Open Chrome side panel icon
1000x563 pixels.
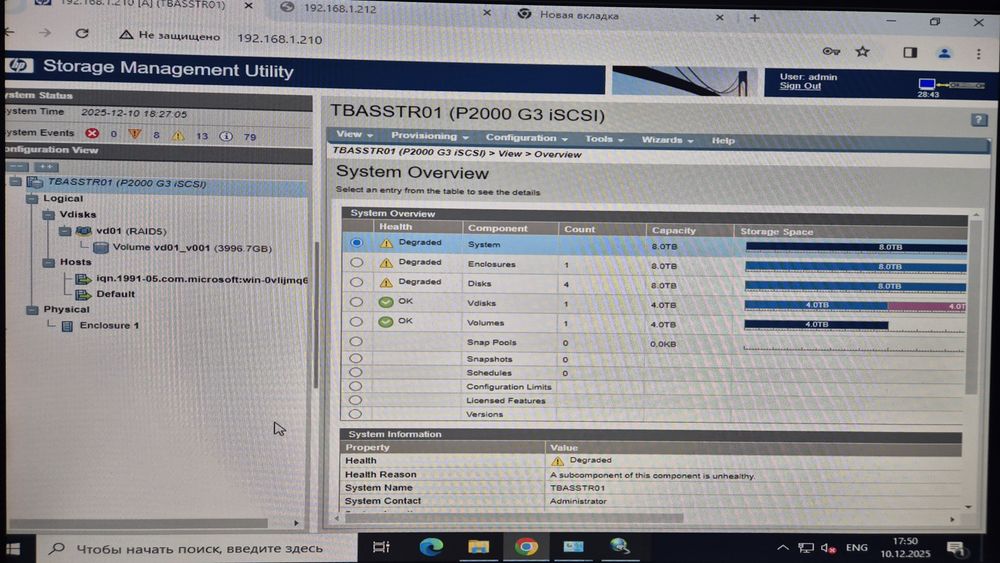(x=910, y=52)
